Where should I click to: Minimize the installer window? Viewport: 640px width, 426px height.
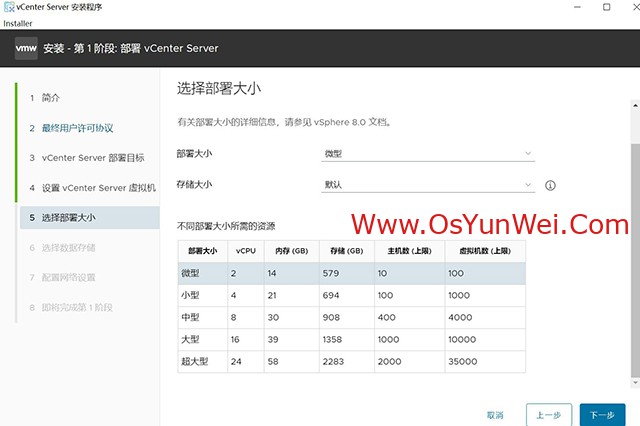coord(577,7)
